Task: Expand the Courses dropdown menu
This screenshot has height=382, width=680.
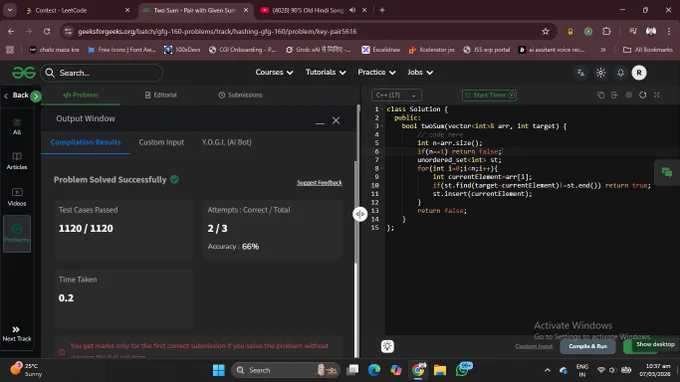Action: point(274,72)
